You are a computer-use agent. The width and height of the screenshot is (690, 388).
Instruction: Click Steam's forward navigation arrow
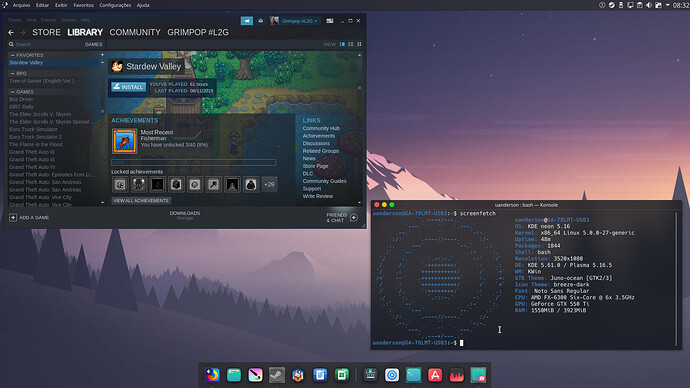coord(22,33)
